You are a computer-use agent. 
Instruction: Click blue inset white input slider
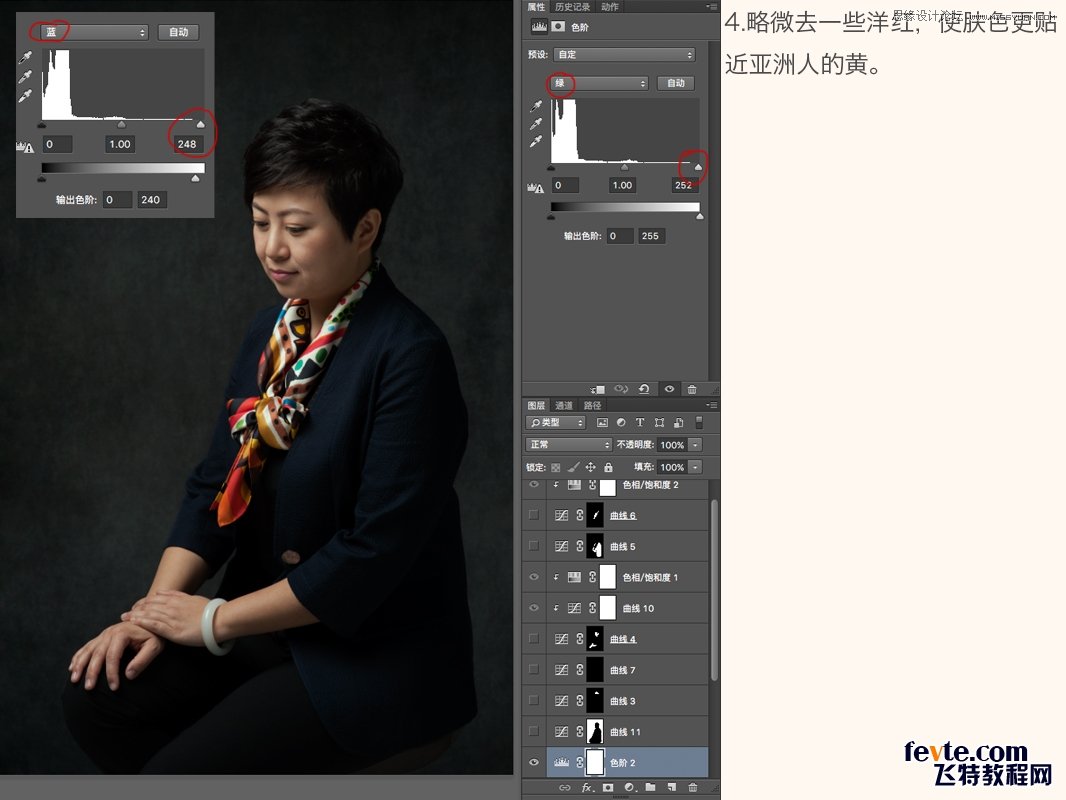[201, 125]
